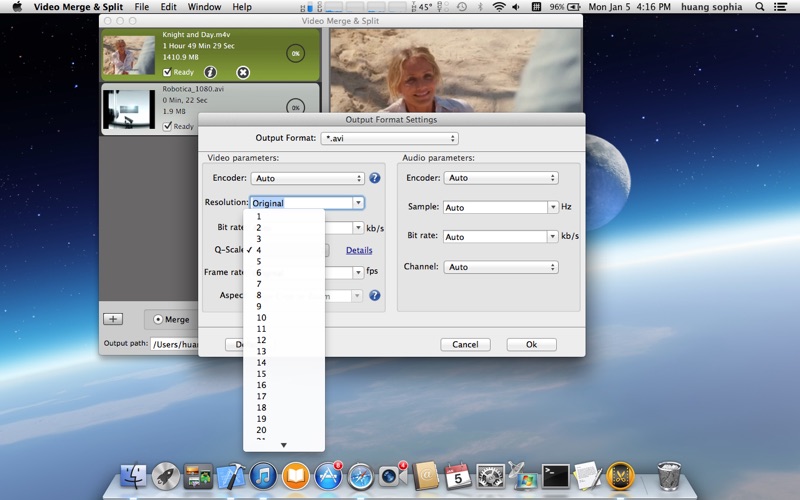Click the Resolution field showing Original

coord(301,203)
